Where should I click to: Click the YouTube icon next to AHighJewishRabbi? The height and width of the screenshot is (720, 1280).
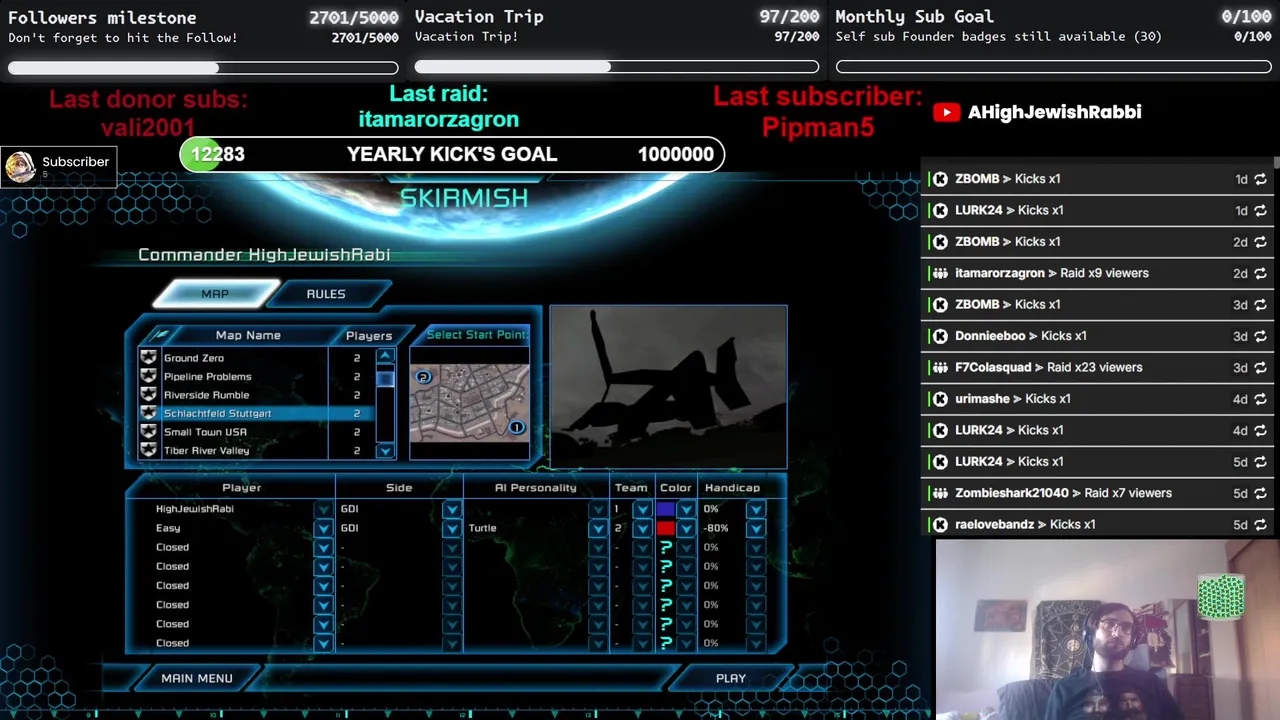coord(946,112)
